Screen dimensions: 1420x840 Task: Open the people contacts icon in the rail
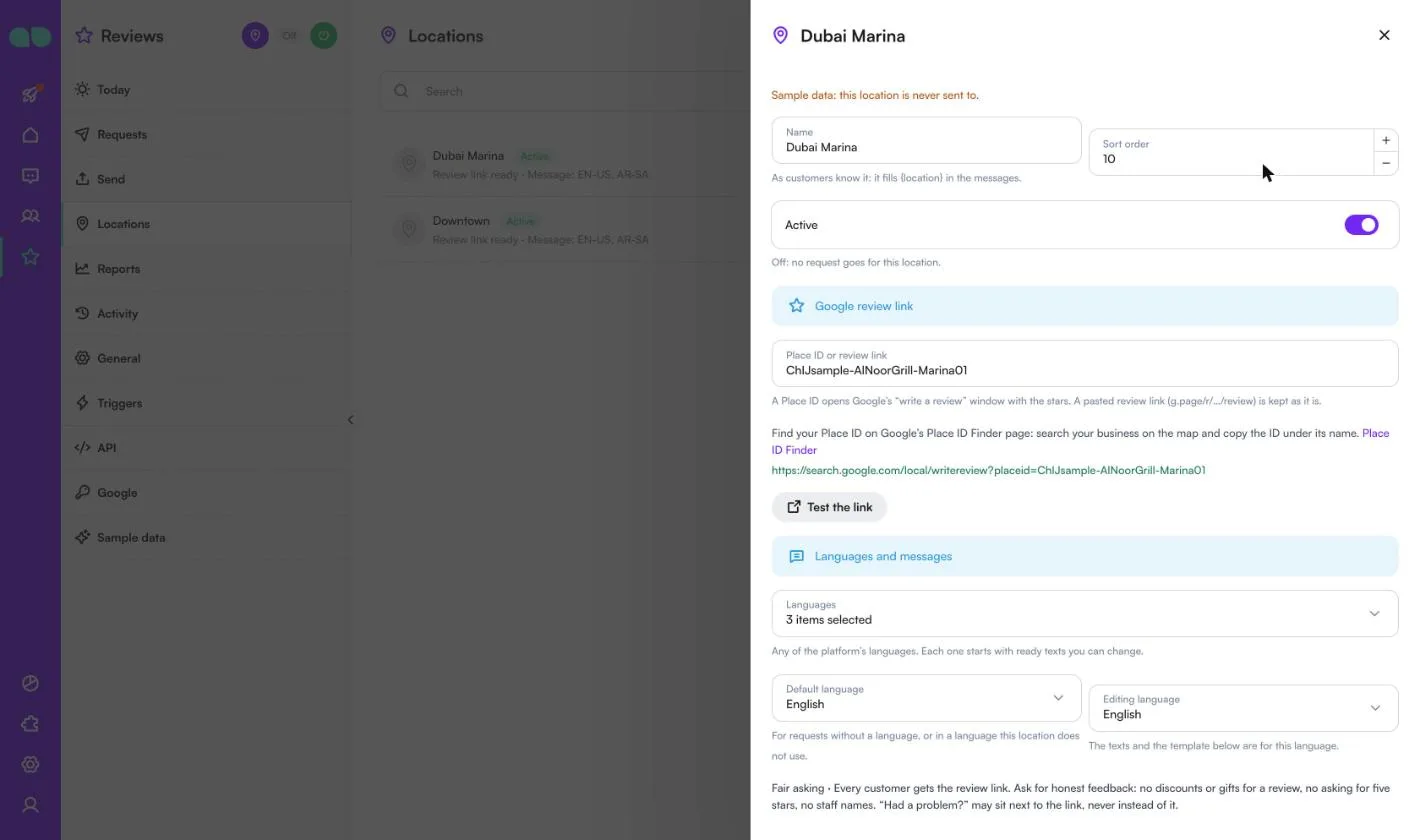click(x=30, y=216)
